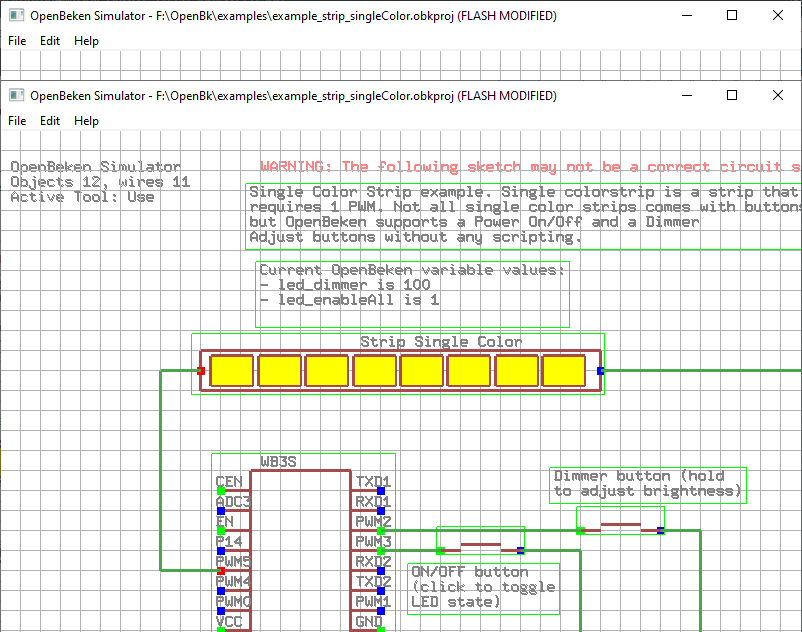Click the EN pin on WB3S

click(221, 531)
